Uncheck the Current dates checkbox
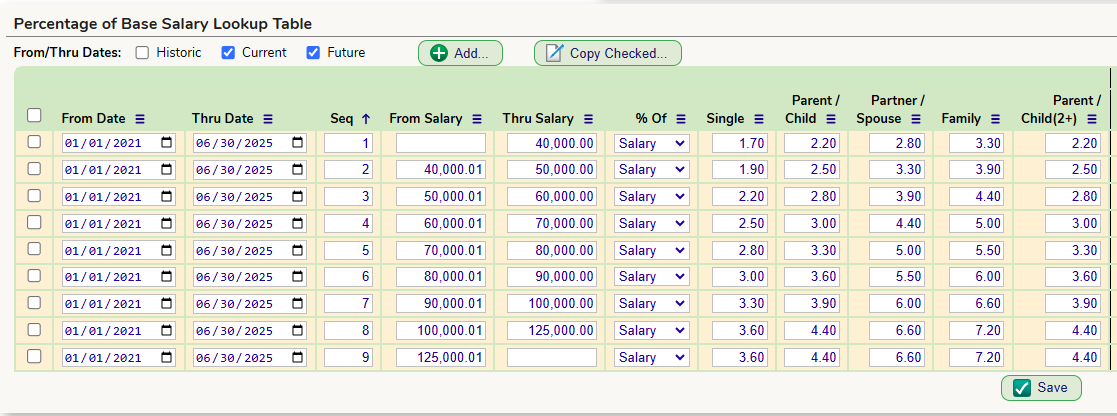Viewport: 1117px width, 416px height. [228, 53]
